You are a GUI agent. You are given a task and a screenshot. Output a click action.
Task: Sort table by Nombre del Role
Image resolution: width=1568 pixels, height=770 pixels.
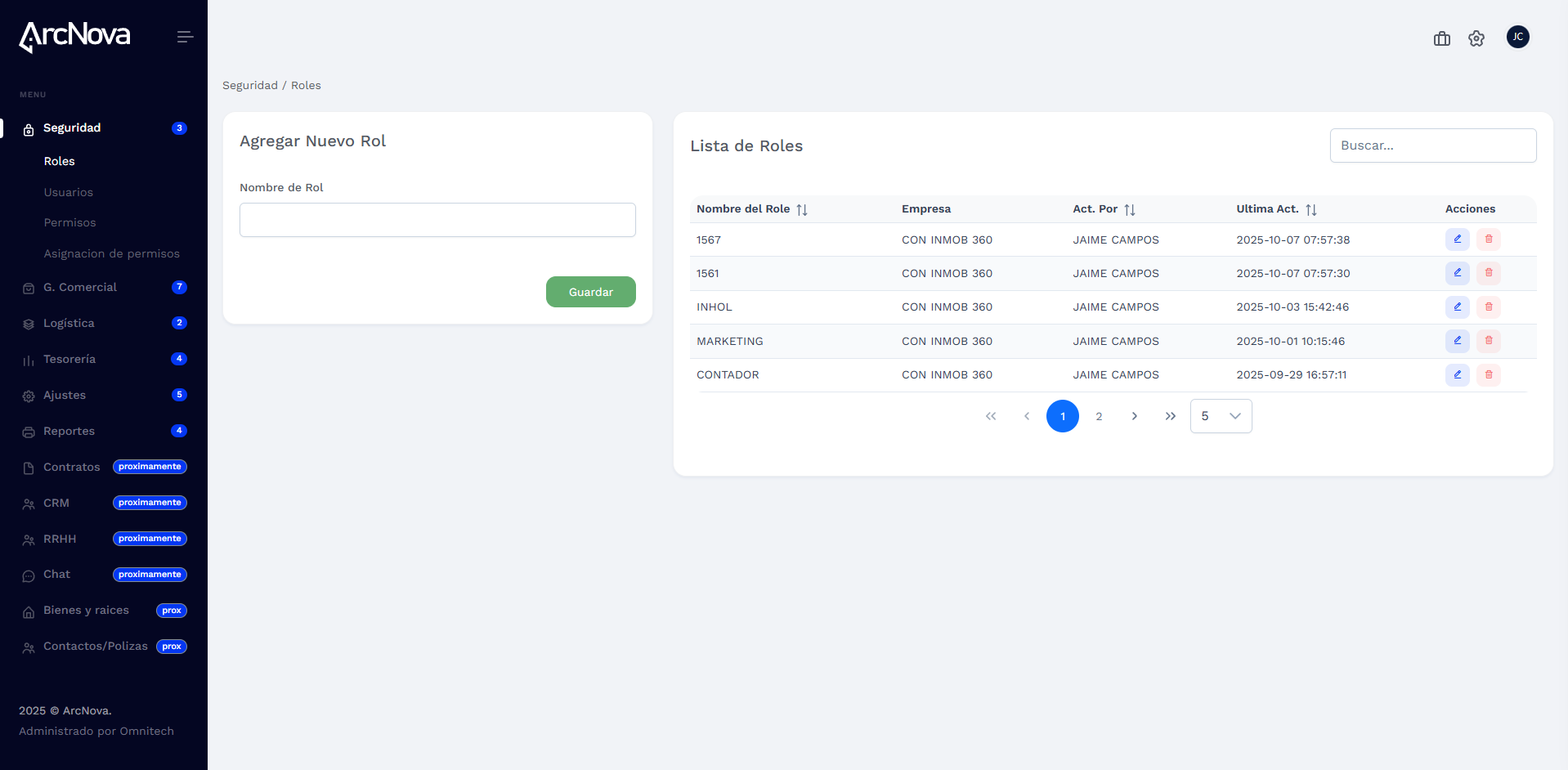tap(801, 210)
